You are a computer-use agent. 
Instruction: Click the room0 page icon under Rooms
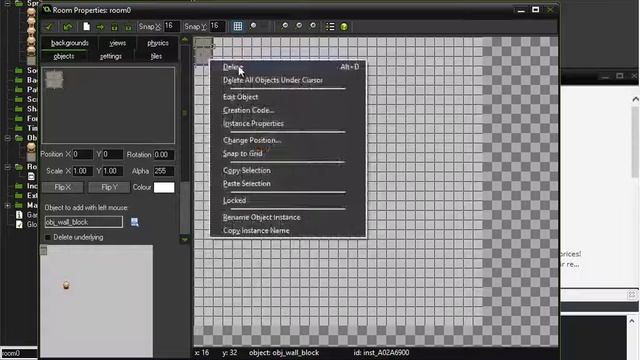click(x=31, y=176)
